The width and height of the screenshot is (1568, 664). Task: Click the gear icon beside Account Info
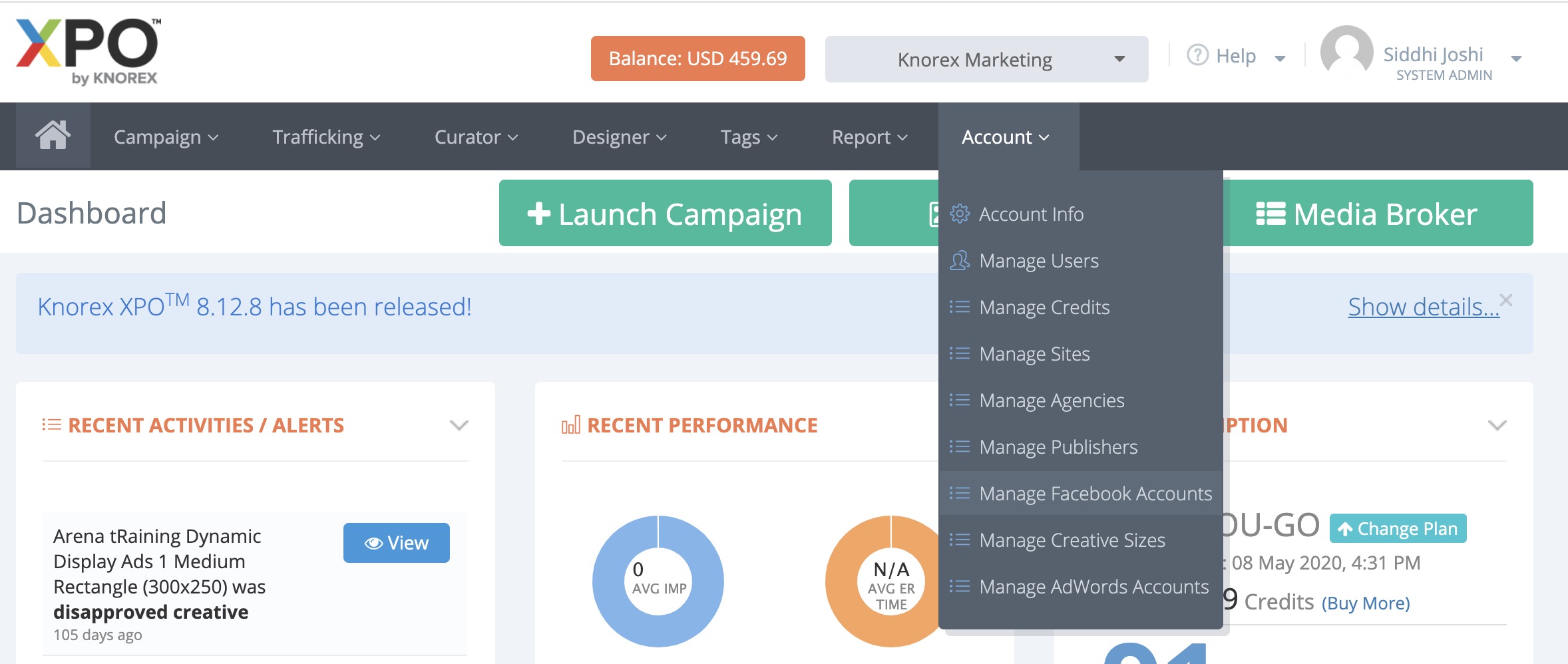pyautogui.click(x=959, y=214)
